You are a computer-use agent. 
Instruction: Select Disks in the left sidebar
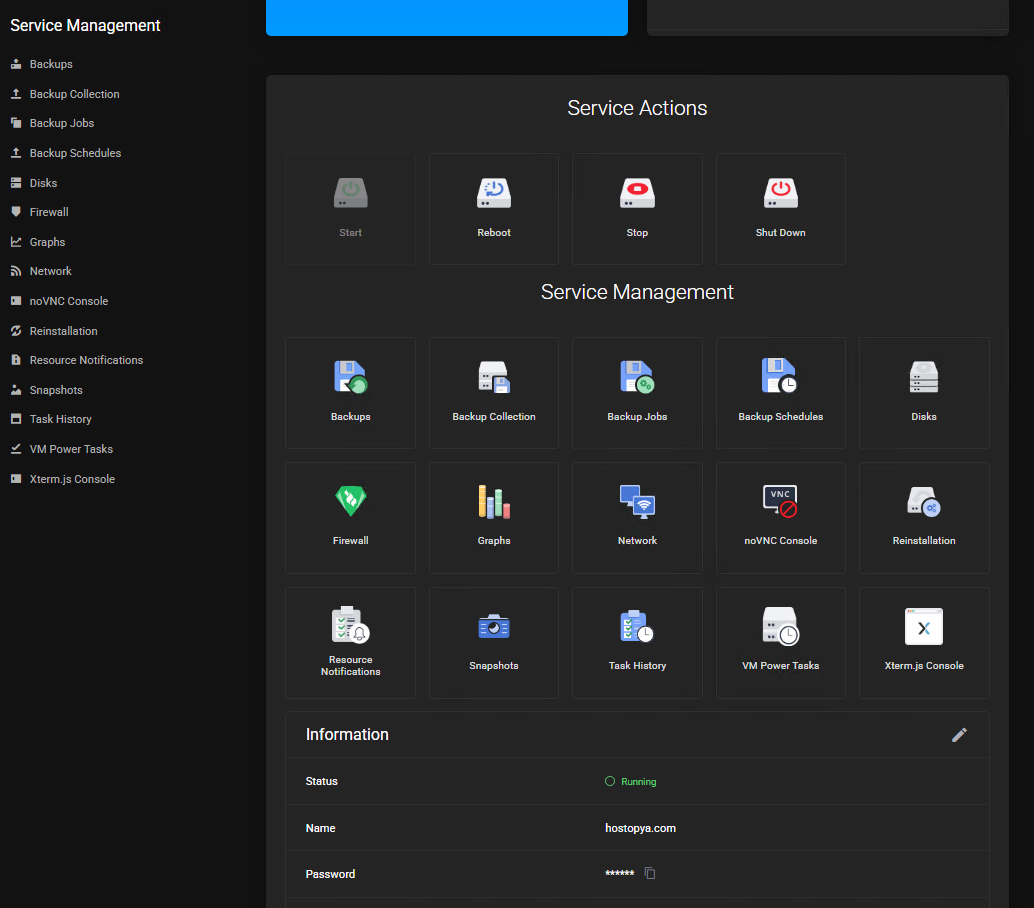pos(34,183)
